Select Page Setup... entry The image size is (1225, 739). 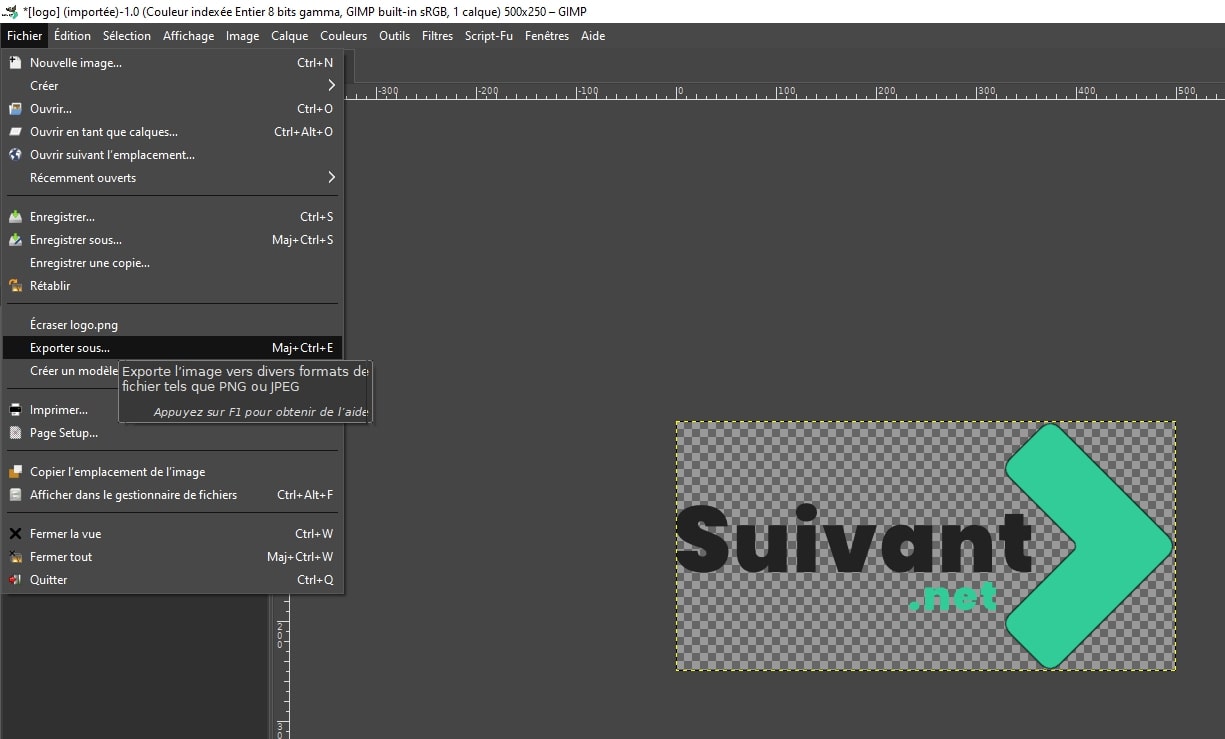click(x=172, y=433)
